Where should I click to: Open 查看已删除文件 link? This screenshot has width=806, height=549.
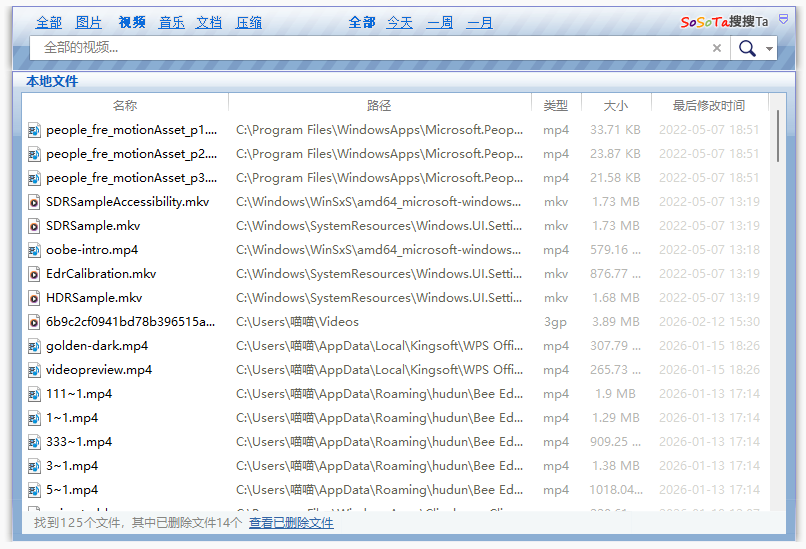(x=291, y=523)
